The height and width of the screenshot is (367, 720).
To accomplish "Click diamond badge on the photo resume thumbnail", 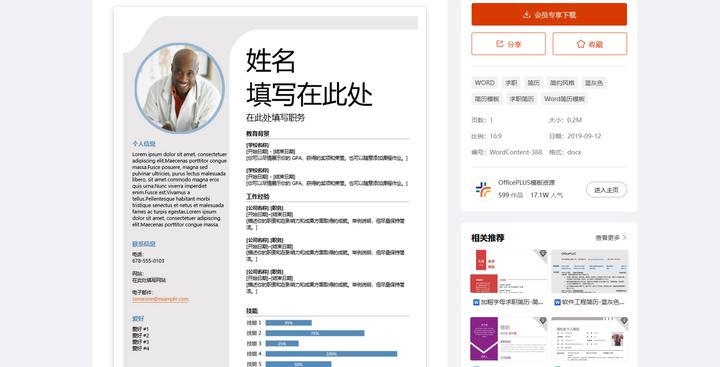I will coord(624,321).
